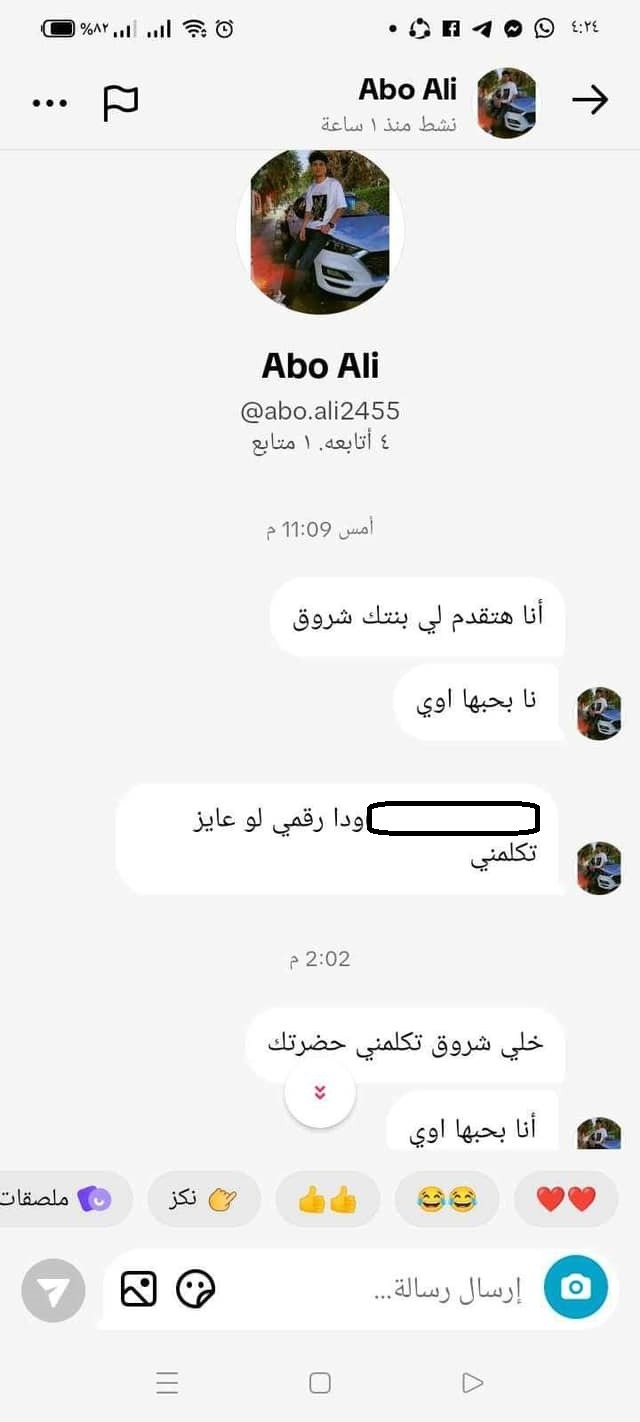Send the double thumbs up quick reply

point(328,1199)
